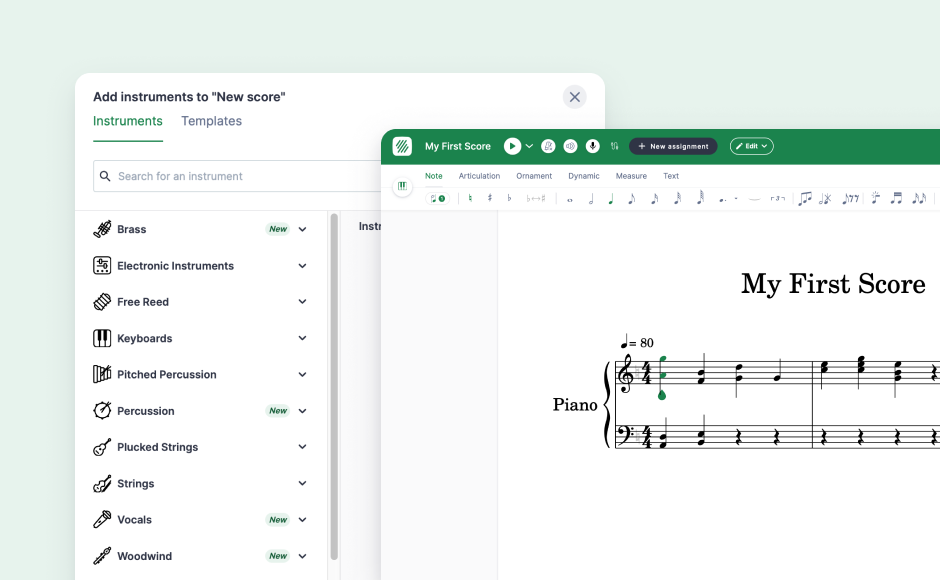
Task: Toggle the speaker volume icon
Action: [x=570, y=146]
